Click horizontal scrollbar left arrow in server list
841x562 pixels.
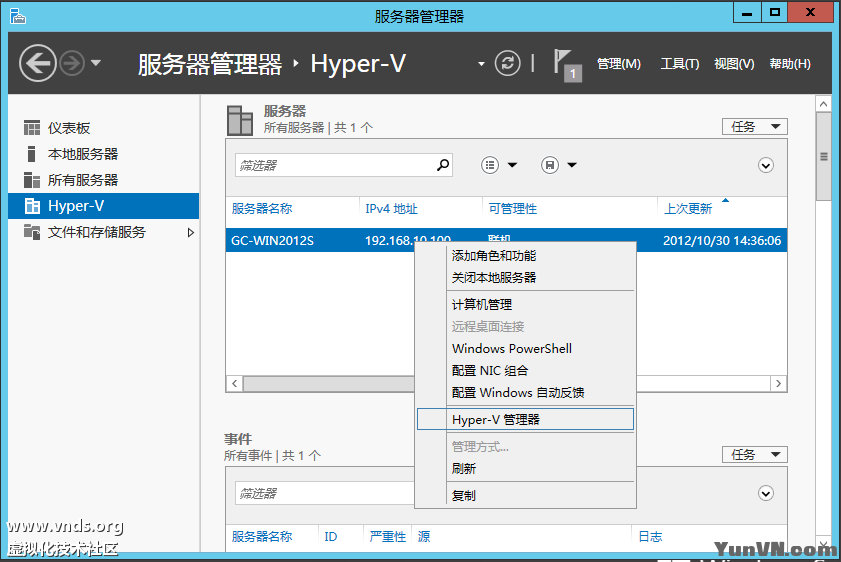point(234,383)
